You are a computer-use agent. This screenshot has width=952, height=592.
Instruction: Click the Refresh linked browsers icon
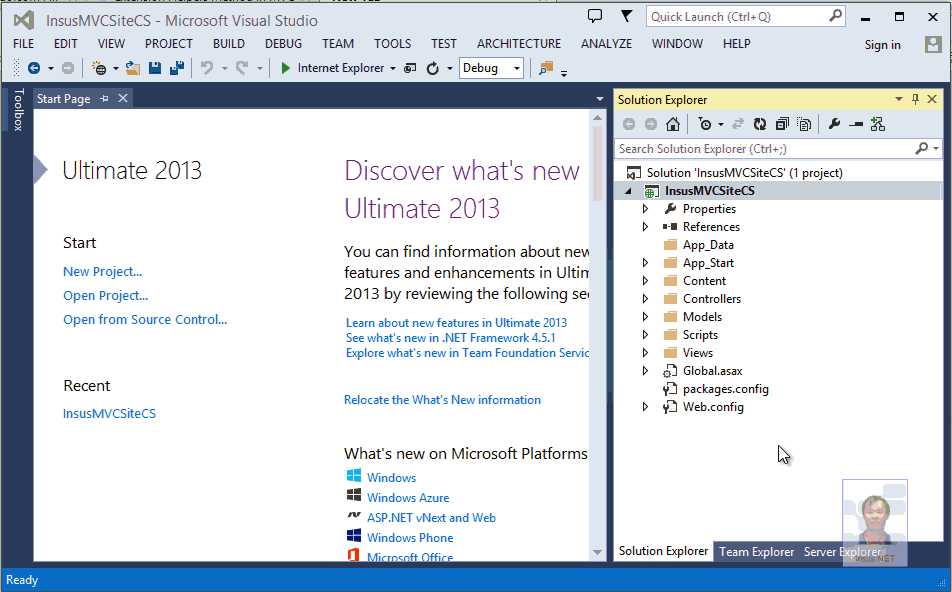(432, 68)
